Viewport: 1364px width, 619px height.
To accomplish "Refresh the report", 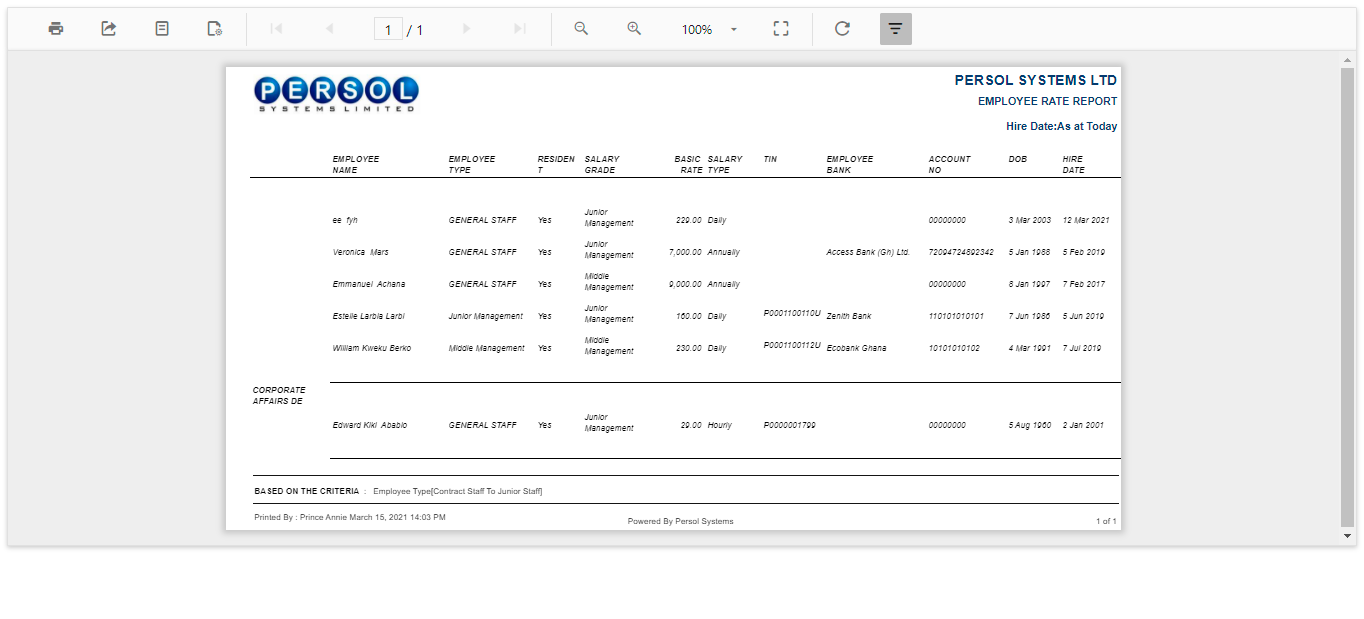I will (842, 29).
